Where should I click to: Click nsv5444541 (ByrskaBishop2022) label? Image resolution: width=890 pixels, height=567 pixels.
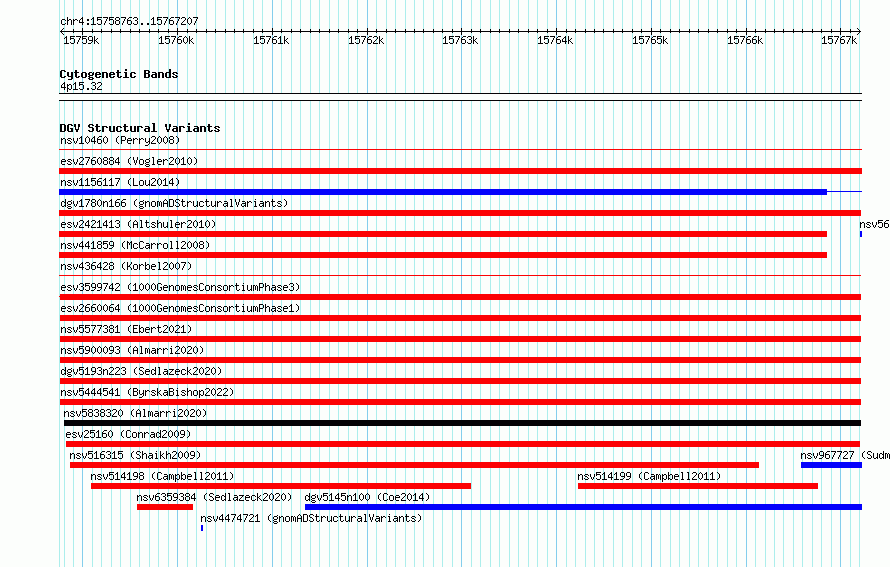click(147, 392)
